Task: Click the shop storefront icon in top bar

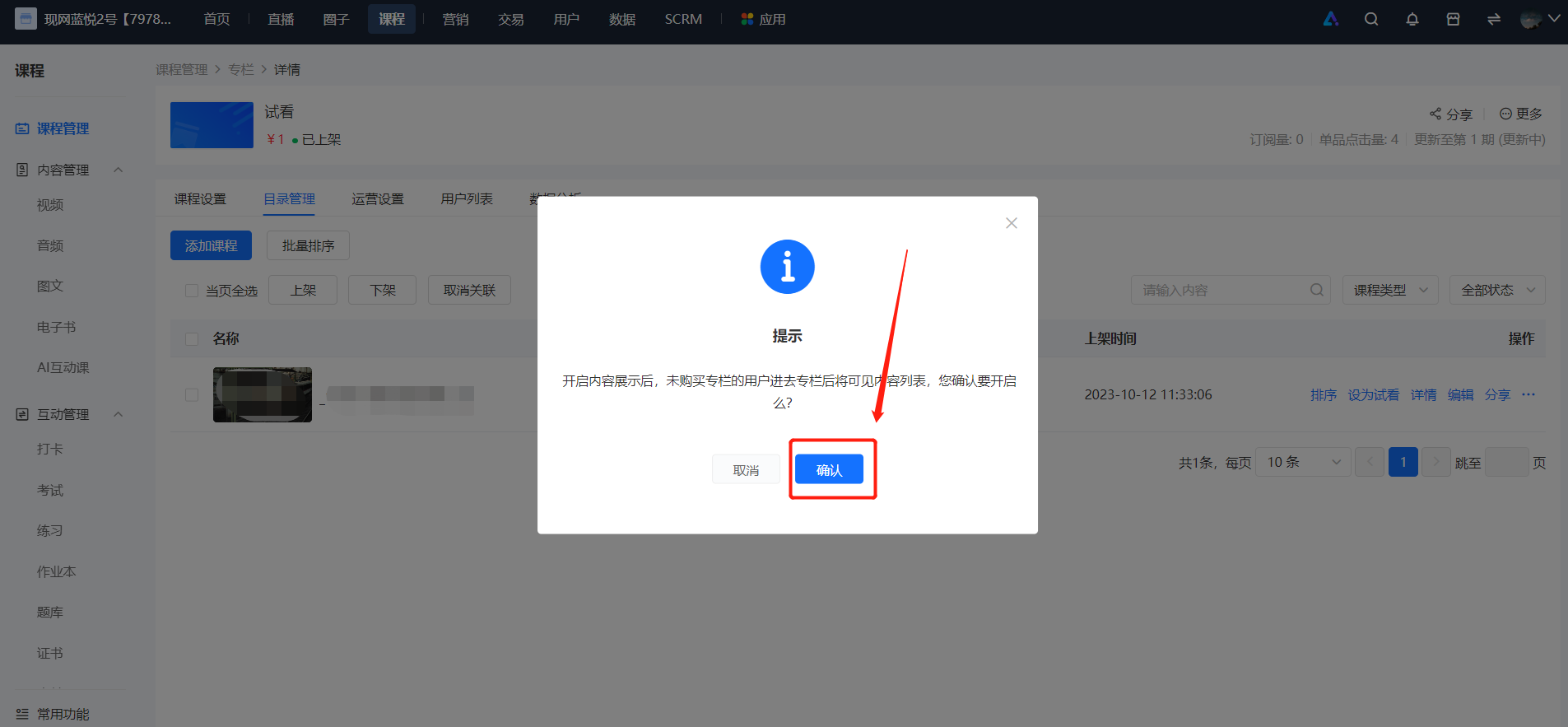Action: tap(1454, 19)
